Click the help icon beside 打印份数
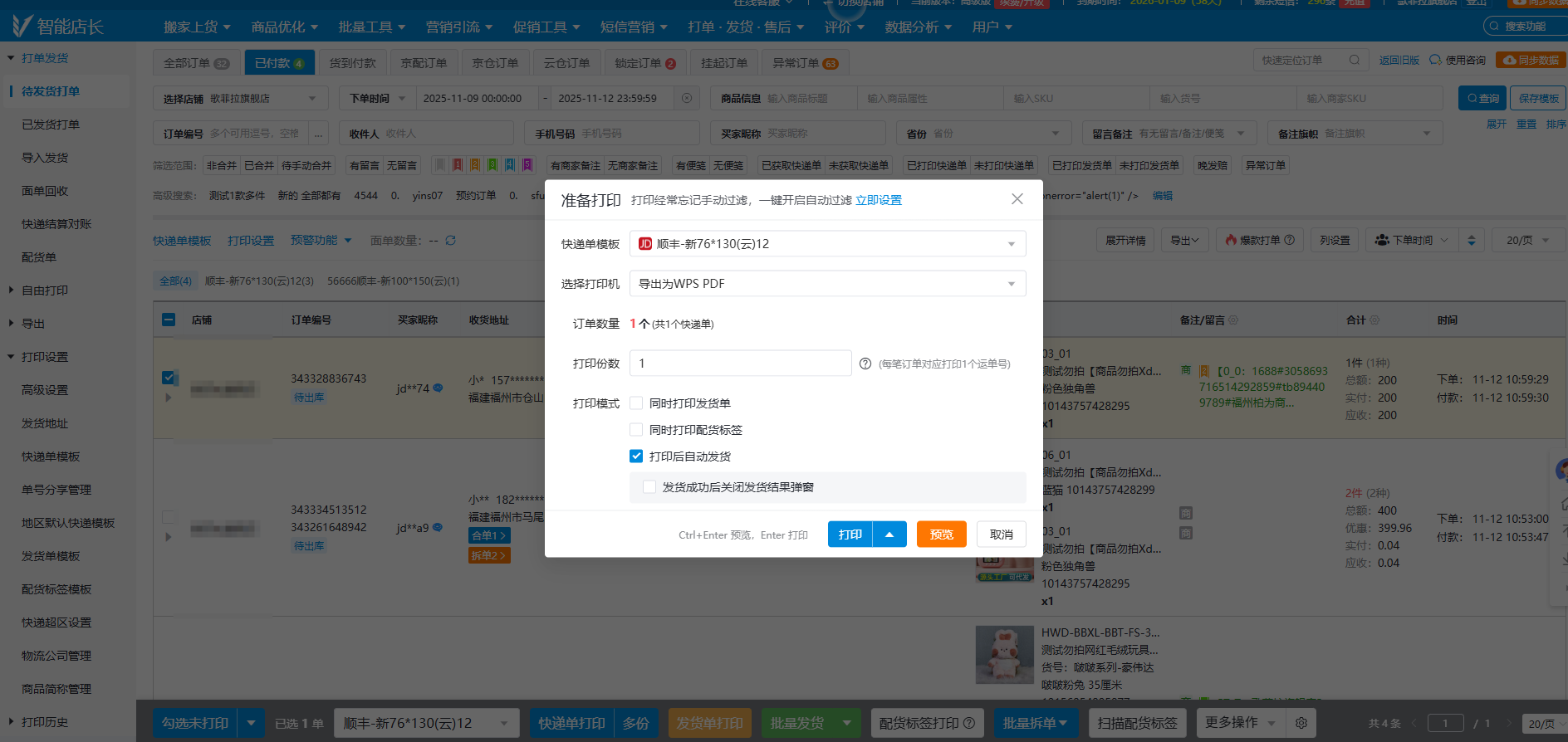The height and width of the screenshot is (742, 1568). point(865,364)
